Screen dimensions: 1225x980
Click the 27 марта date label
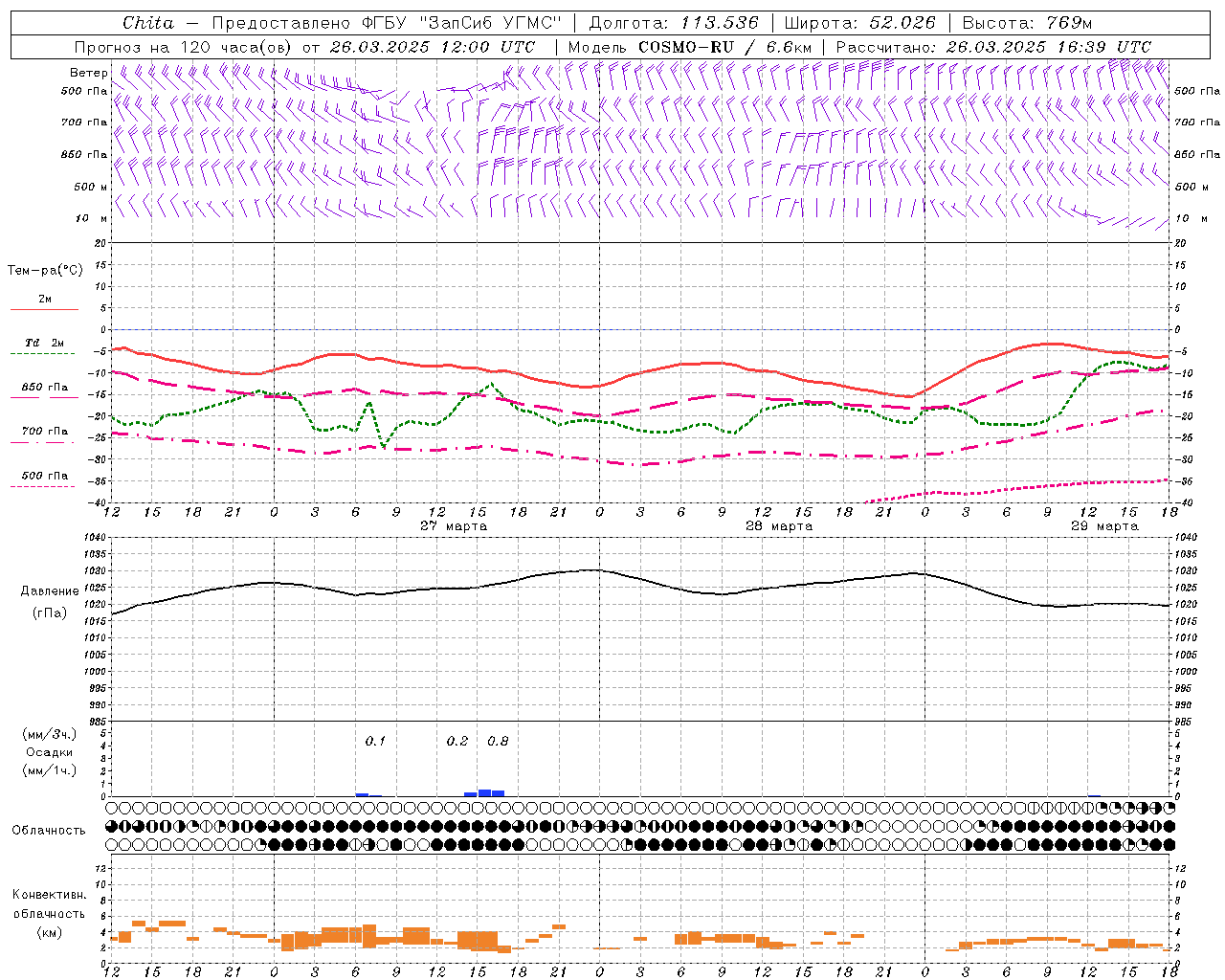click(x=454, y=526)
